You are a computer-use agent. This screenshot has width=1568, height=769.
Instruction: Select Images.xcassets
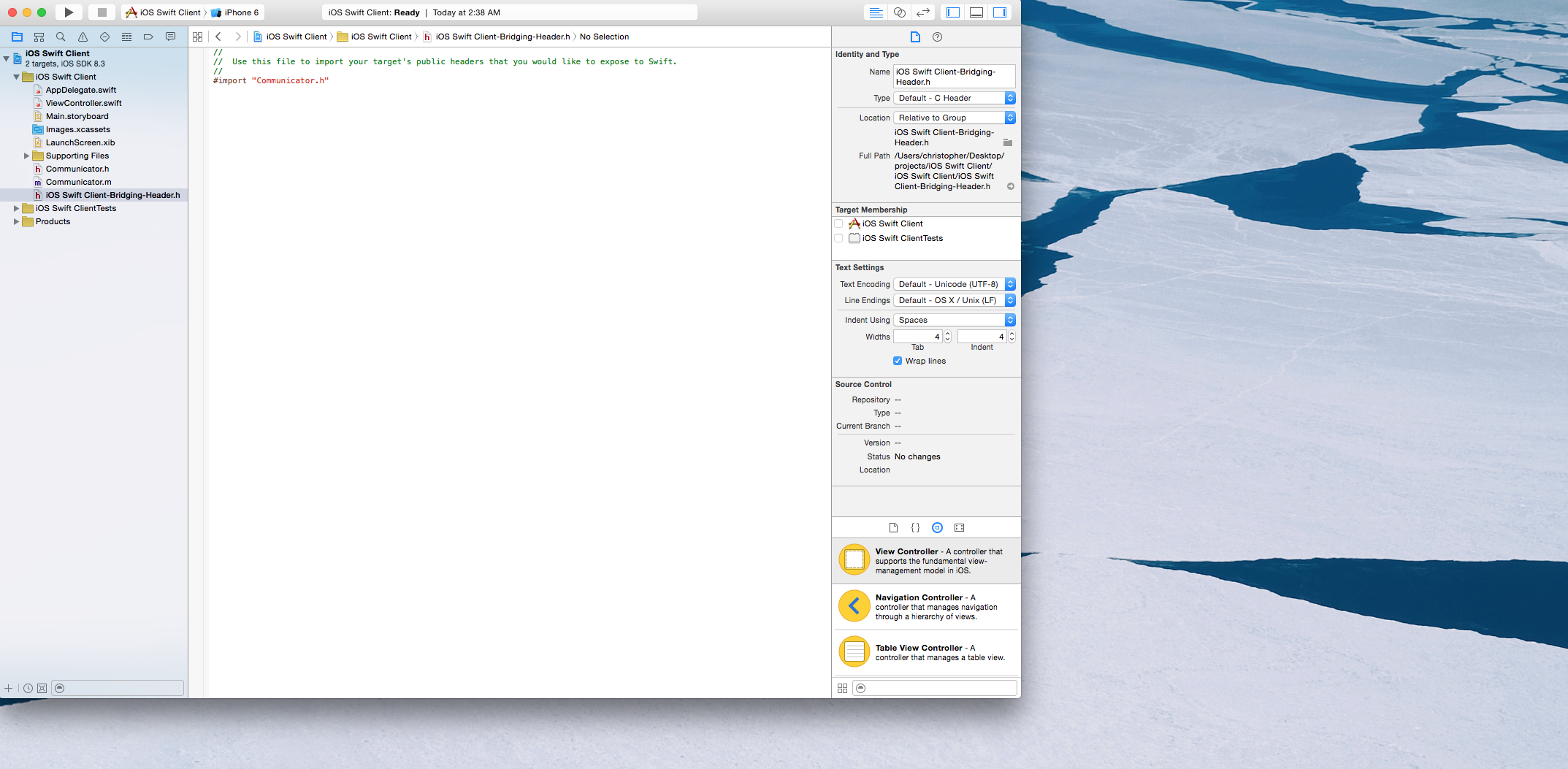pos(77,129)
